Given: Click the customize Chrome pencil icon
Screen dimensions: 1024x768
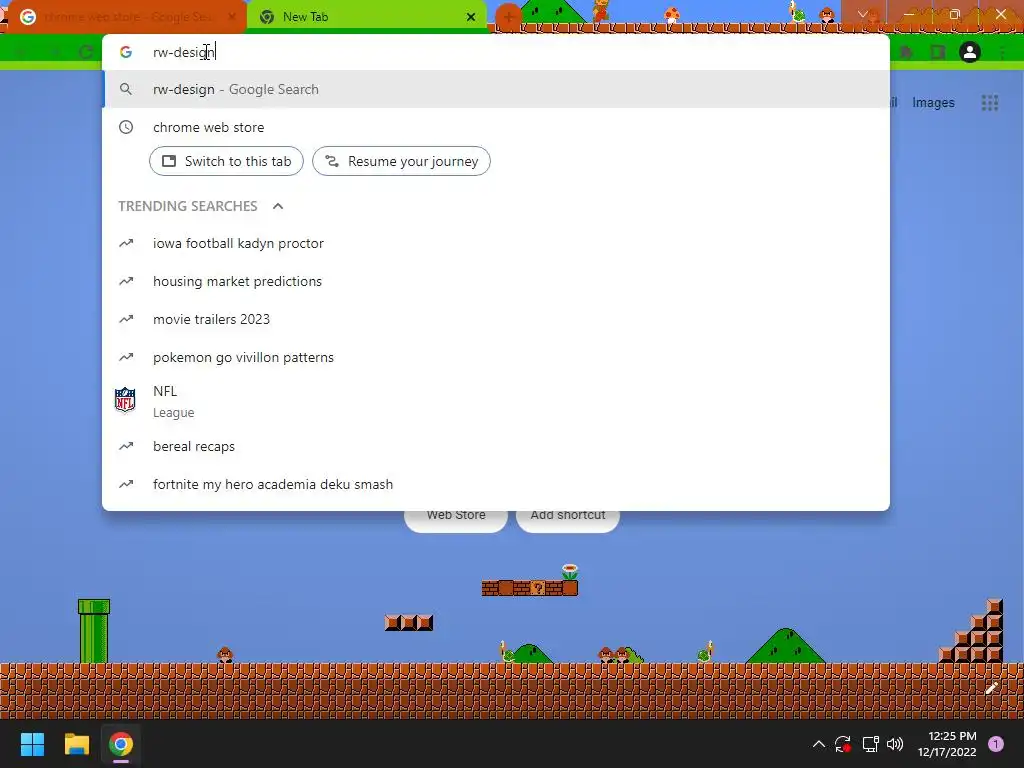Looking at the screenshot, I should 991,688.
